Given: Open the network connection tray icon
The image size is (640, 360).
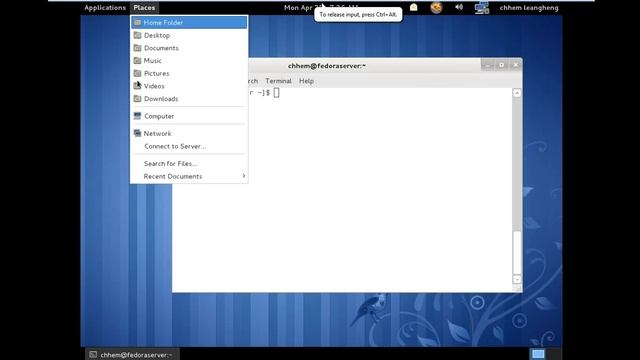Looking at the screenshot, I should pos(482,7).
